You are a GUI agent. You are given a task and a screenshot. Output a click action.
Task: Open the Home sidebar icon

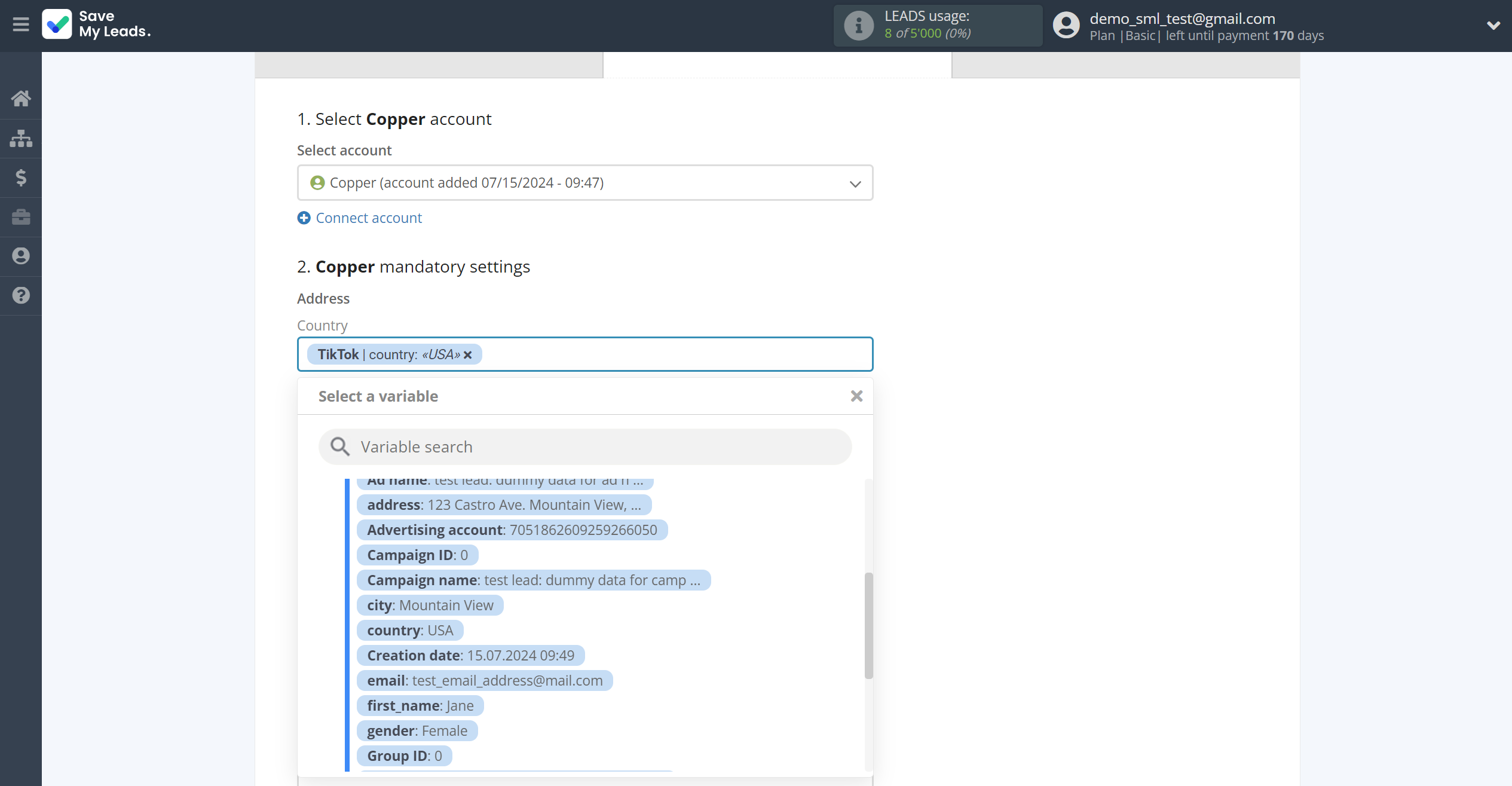click(x=21, y=99)
